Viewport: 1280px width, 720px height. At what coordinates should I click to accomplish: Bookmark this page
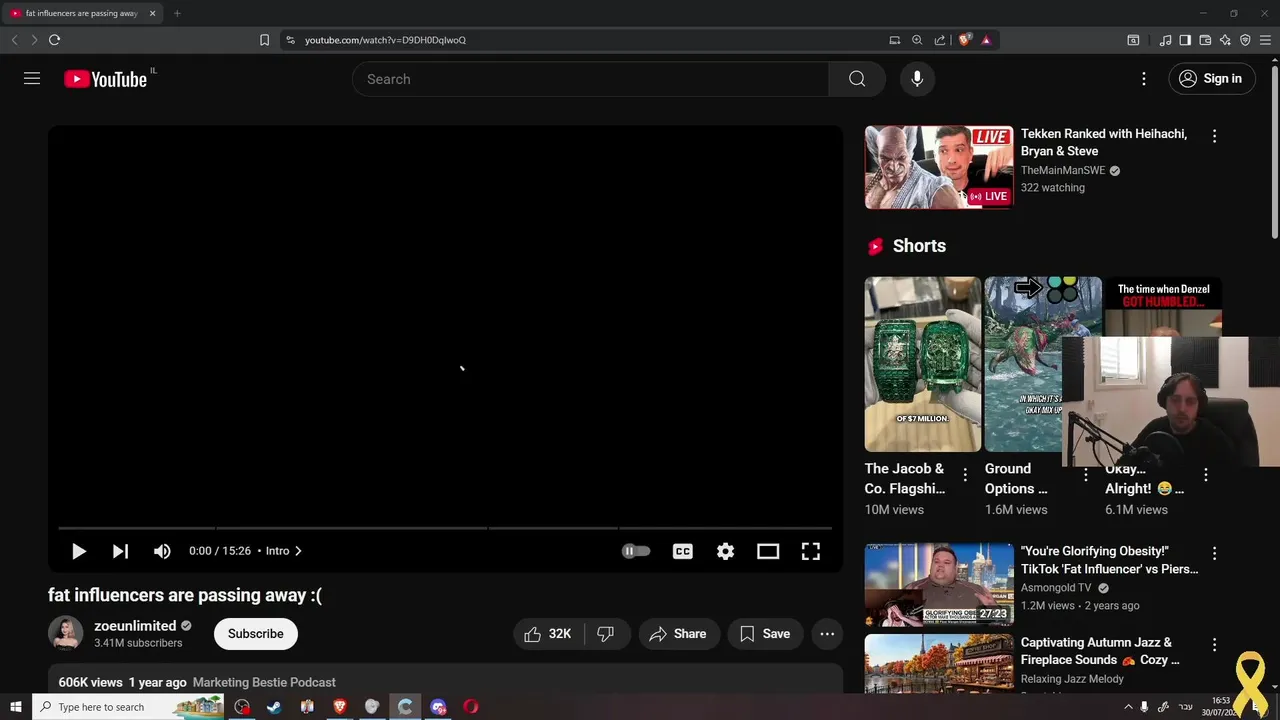pos(264,40)
